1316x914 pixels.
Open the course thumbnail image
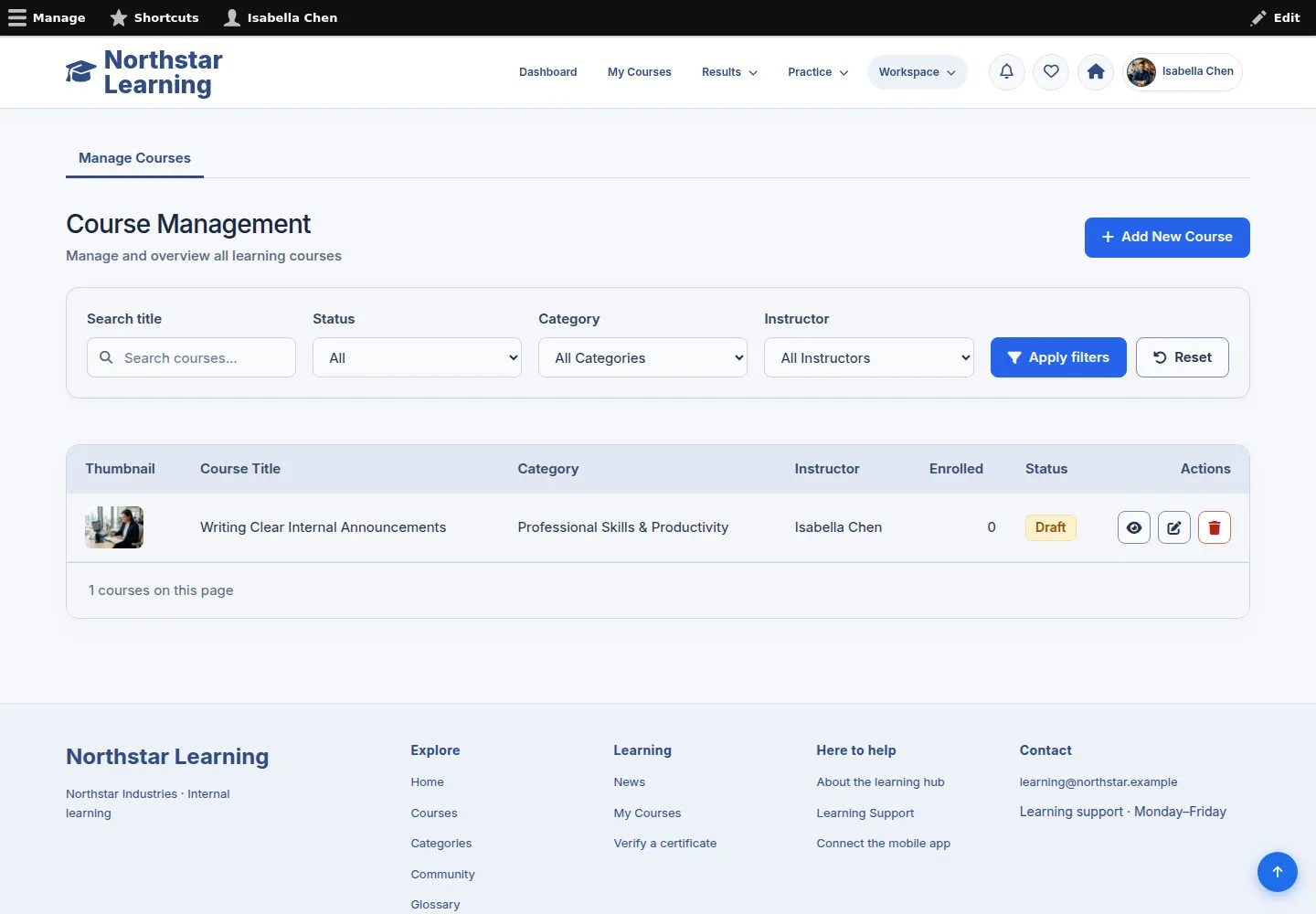click(114, 527)
